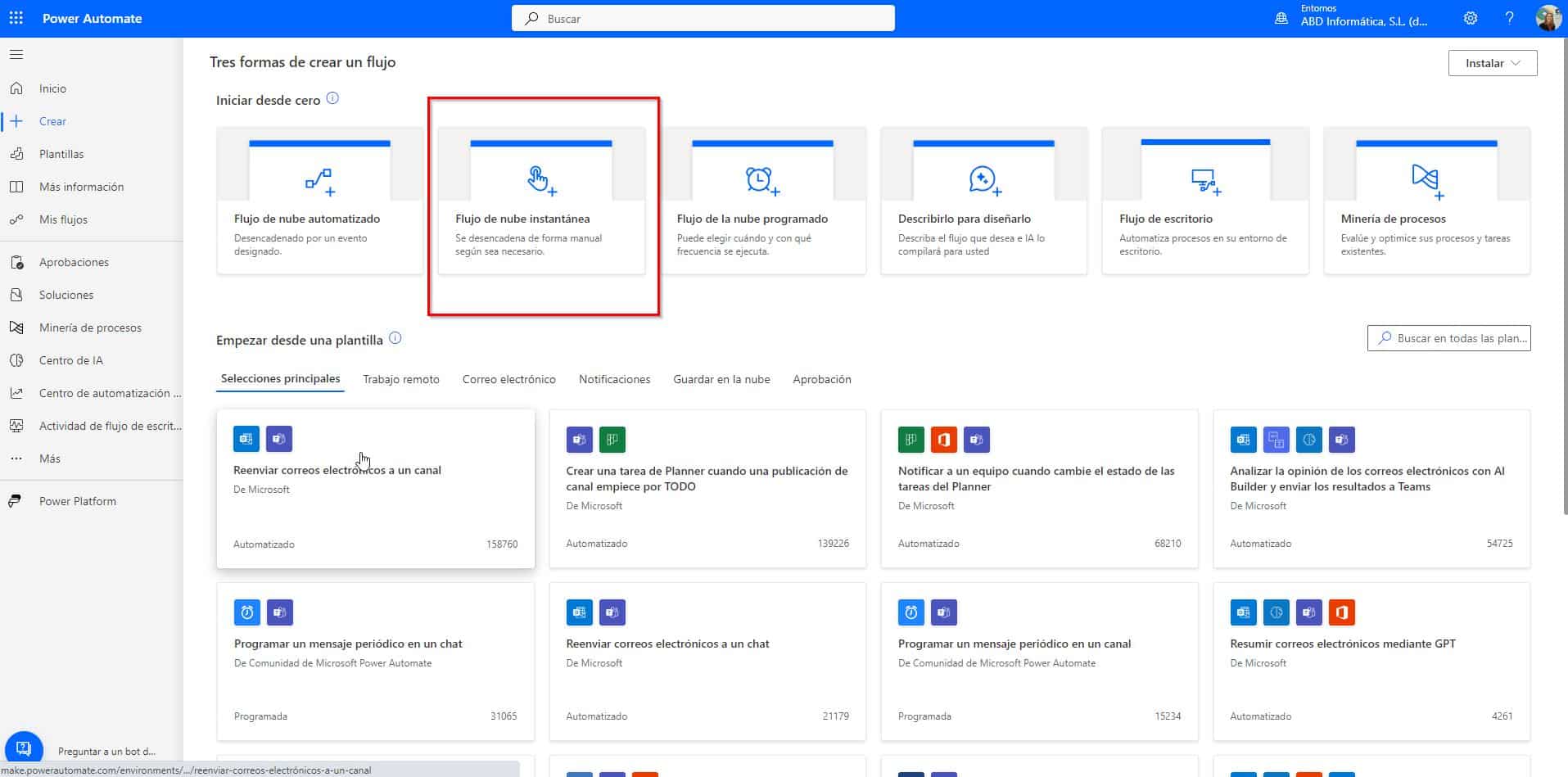Viewport: 1568px width, 777px height.
Task: Click info icon next to Iniciar desde cero
Action: tap(332, 98)
